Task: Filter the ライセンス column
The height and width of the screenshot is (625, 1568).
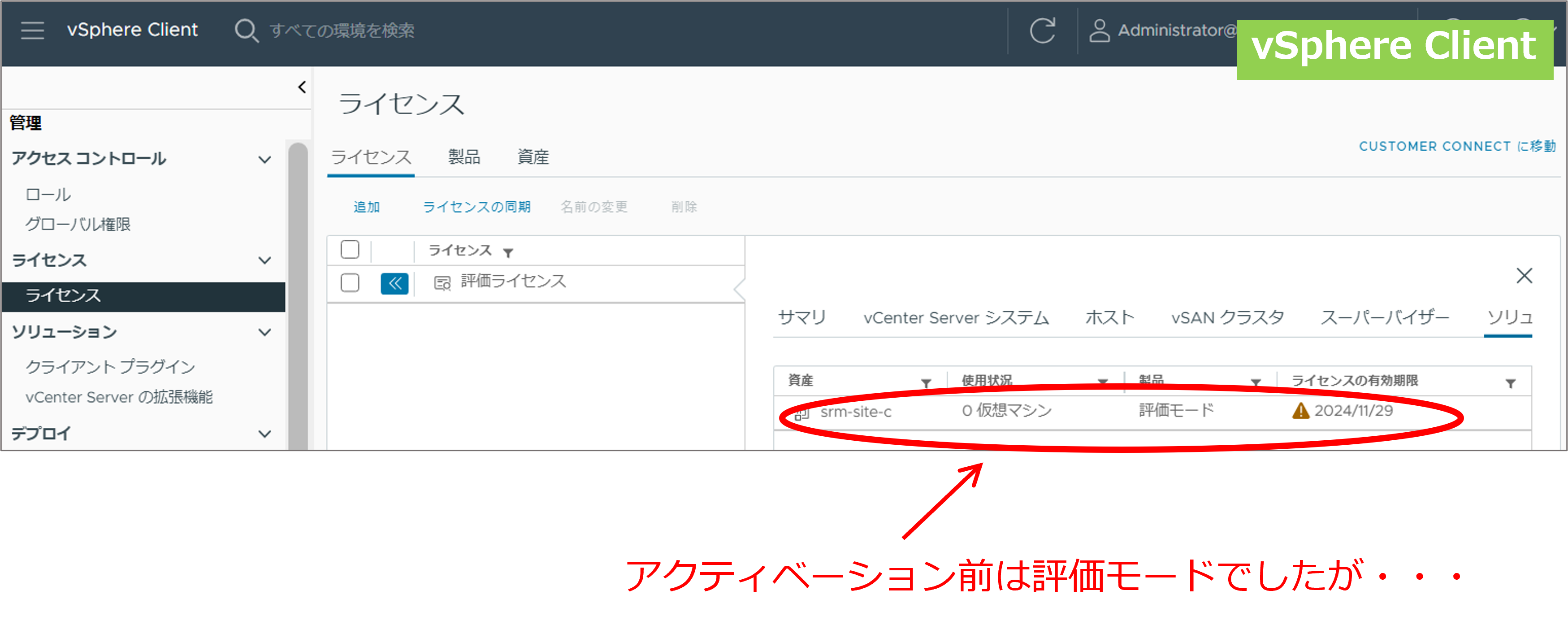Action: click(508, 252)
